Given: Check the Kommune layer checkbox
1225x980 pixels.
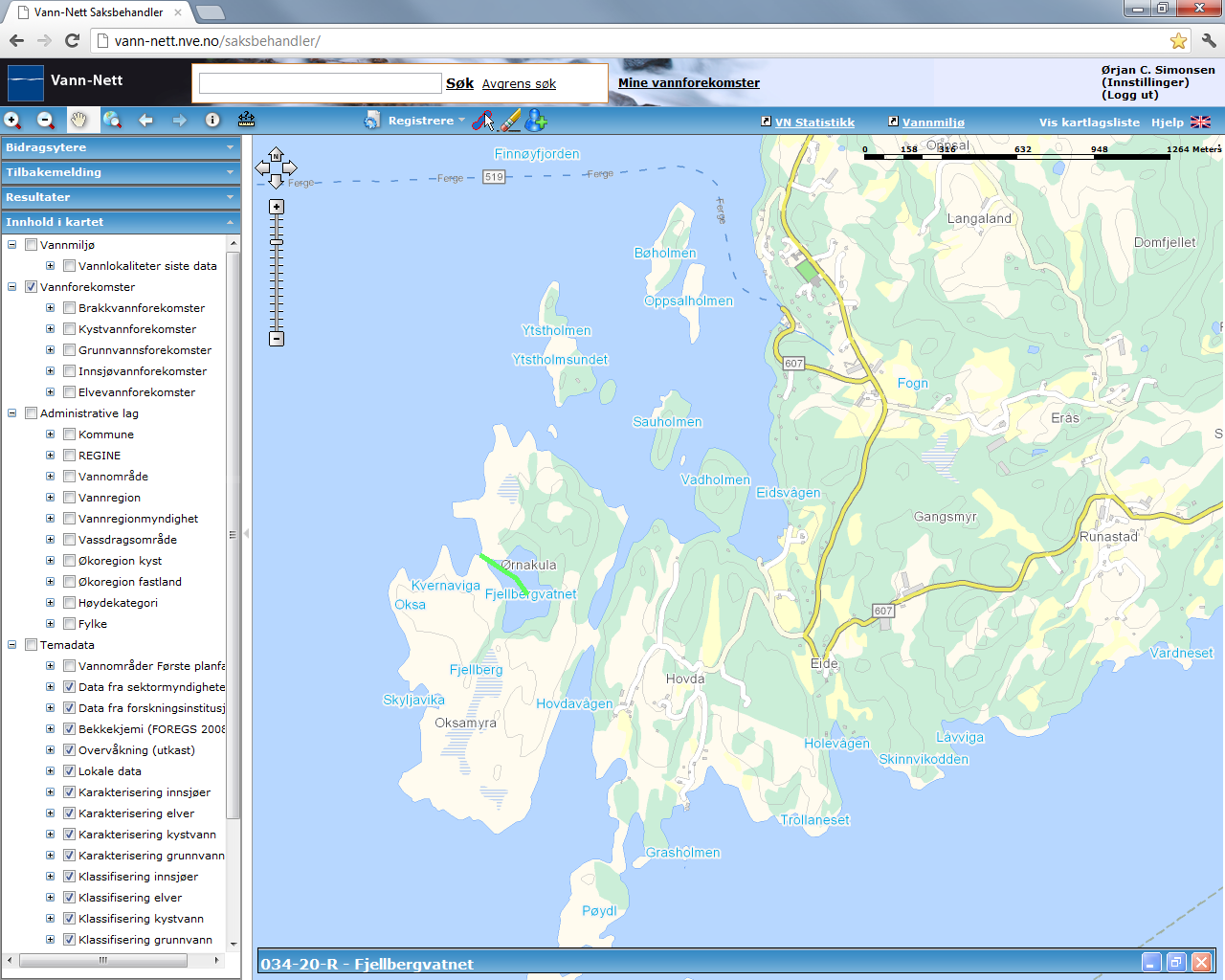Looking at the screenshot, I should [69, 434].
